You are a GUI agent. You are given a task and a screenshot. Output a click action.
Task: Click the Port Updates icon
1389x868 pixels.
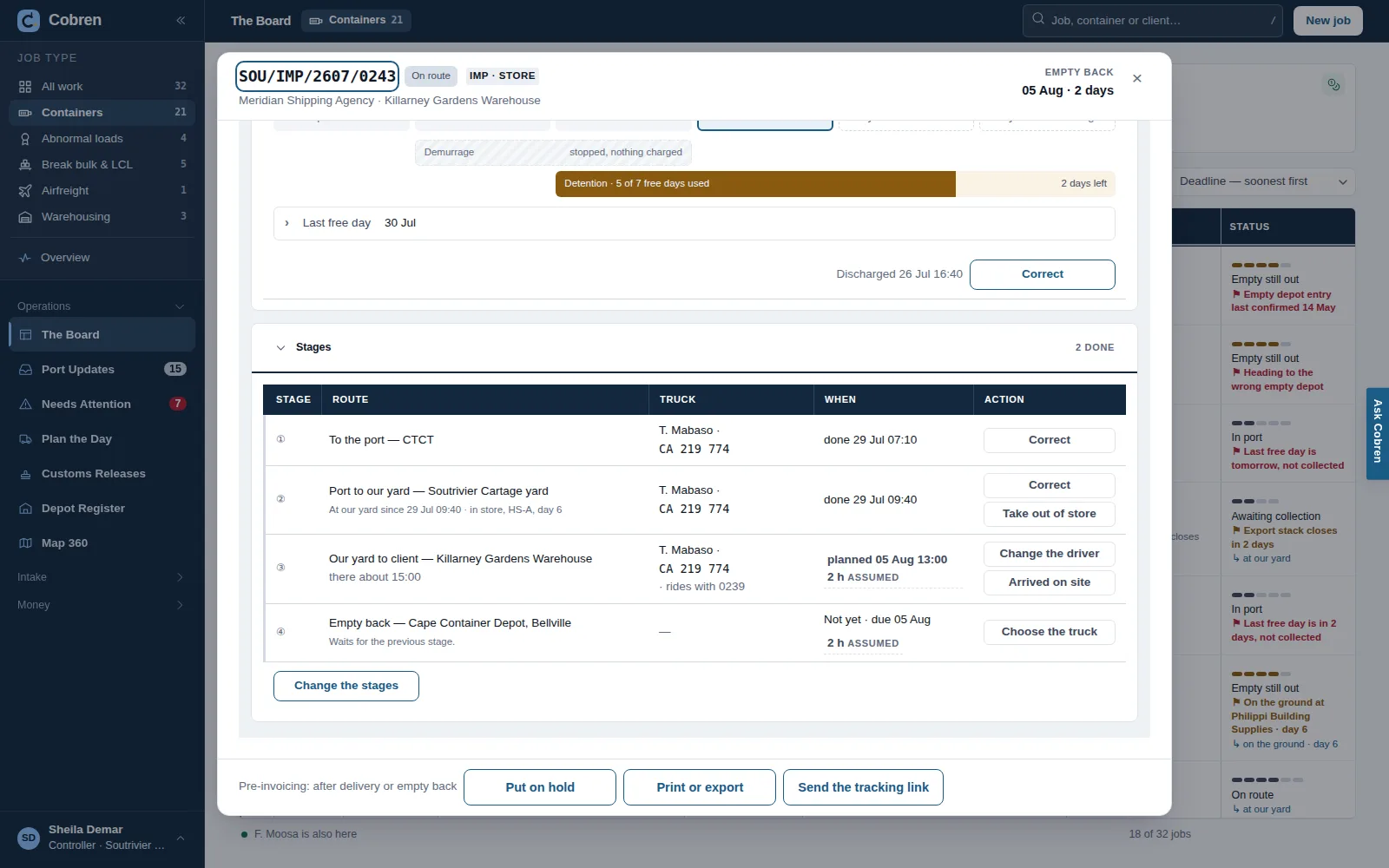click(x=25, y=370)
